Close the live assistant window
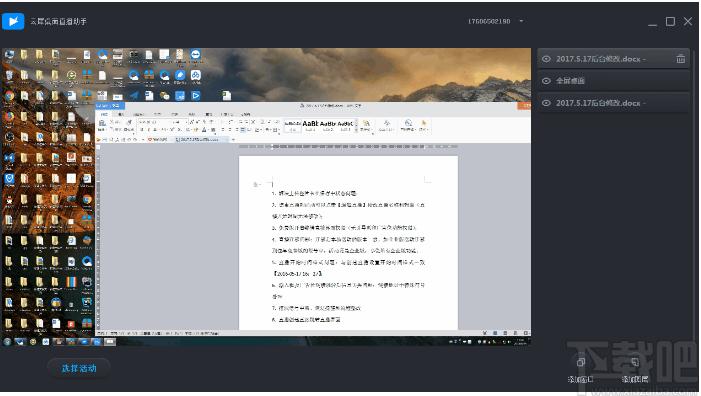Image resolution: width=701 pixels, height=396 pixels. pos(688,21)
